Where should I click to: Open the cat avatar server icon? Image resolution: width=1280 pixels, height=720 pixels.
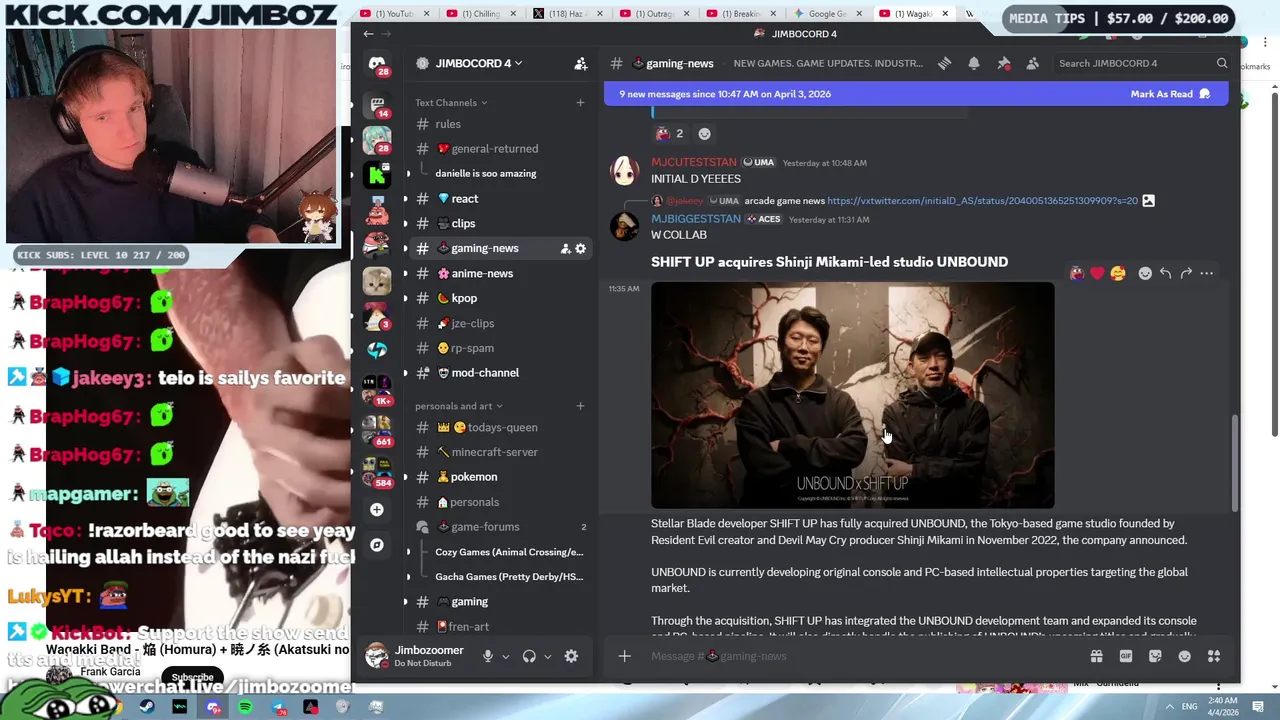pos(377,281)
